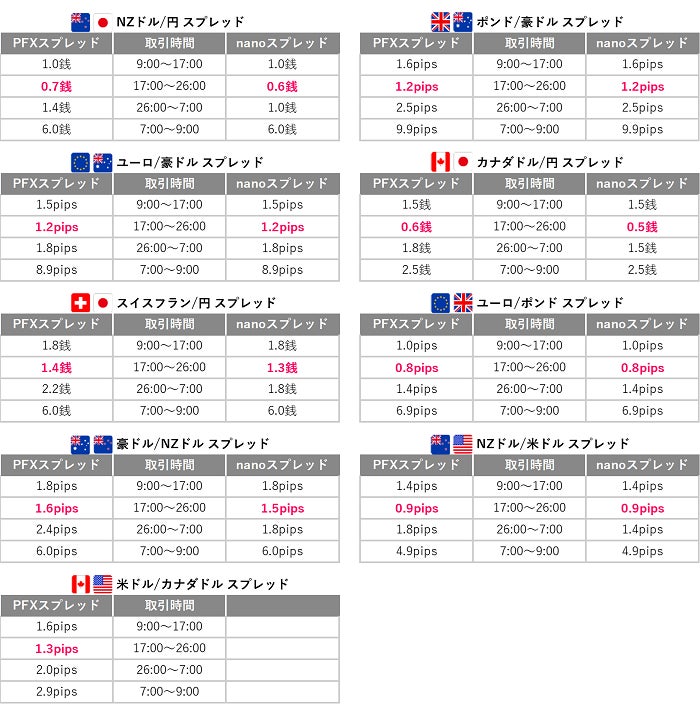Image resolution: width=700 pixels, height=704 pixels.
Task: Click the EU flag beside ユーロ/豪ドル
Action: 80,163
